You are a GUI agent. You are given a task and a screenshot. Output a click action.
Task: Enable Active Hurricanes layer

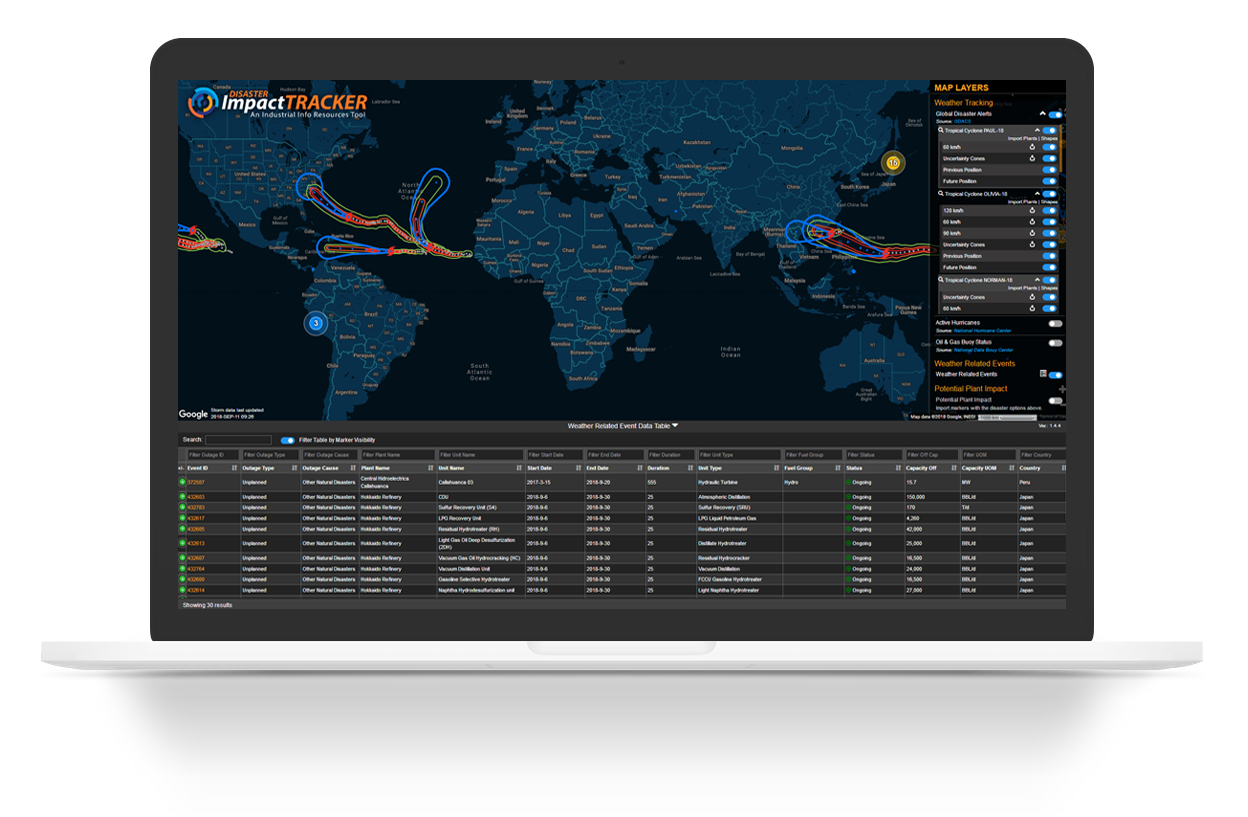(x=1055, y=323)
